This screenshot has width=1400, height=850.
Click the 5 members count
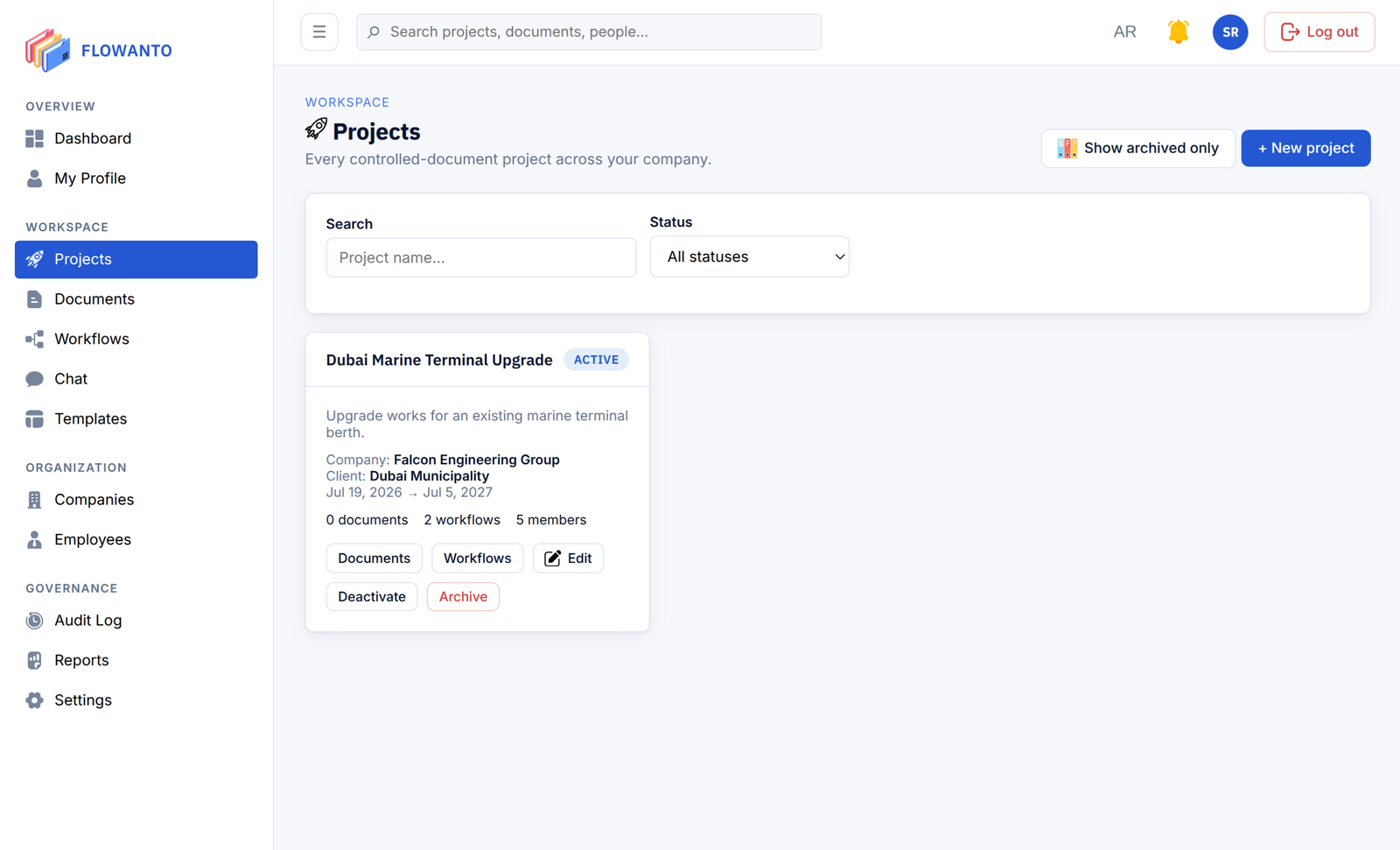pyautogui.click(x=551, y=520)
